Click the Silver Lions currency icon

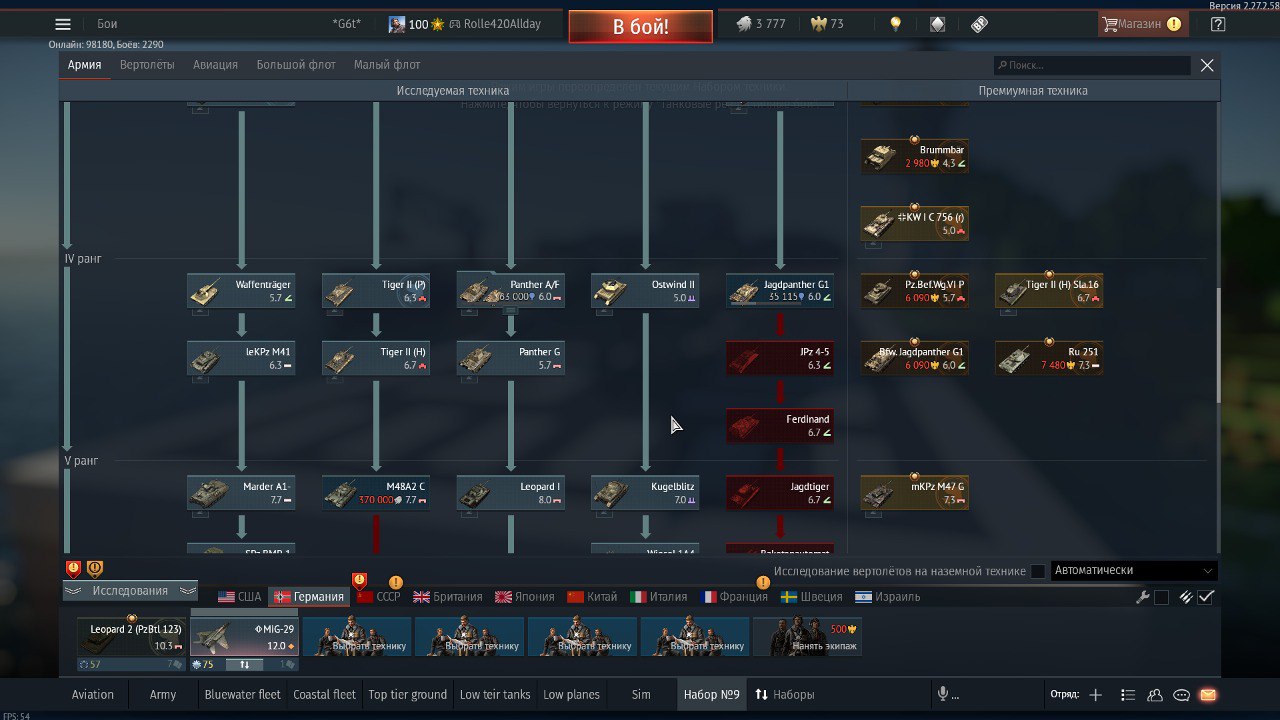pyautogui.click(x=744, y=24)
